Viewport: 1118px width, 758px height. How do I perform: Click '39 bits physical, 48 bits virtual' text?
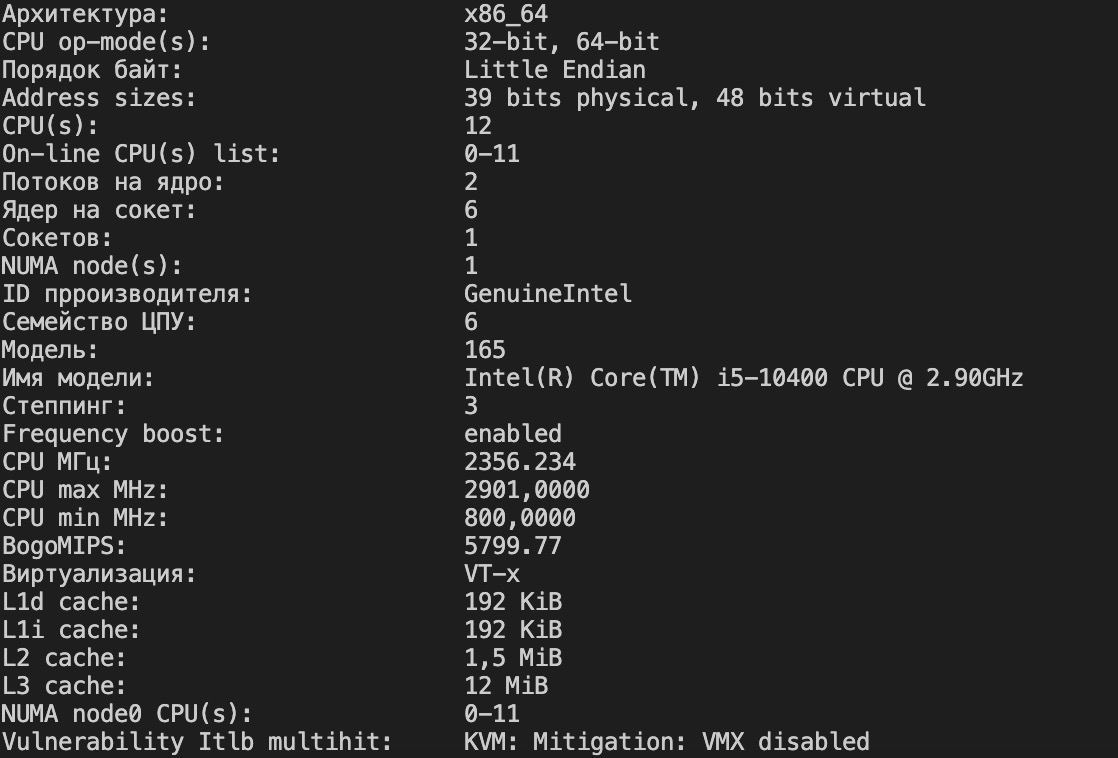[x=694, y=98]
